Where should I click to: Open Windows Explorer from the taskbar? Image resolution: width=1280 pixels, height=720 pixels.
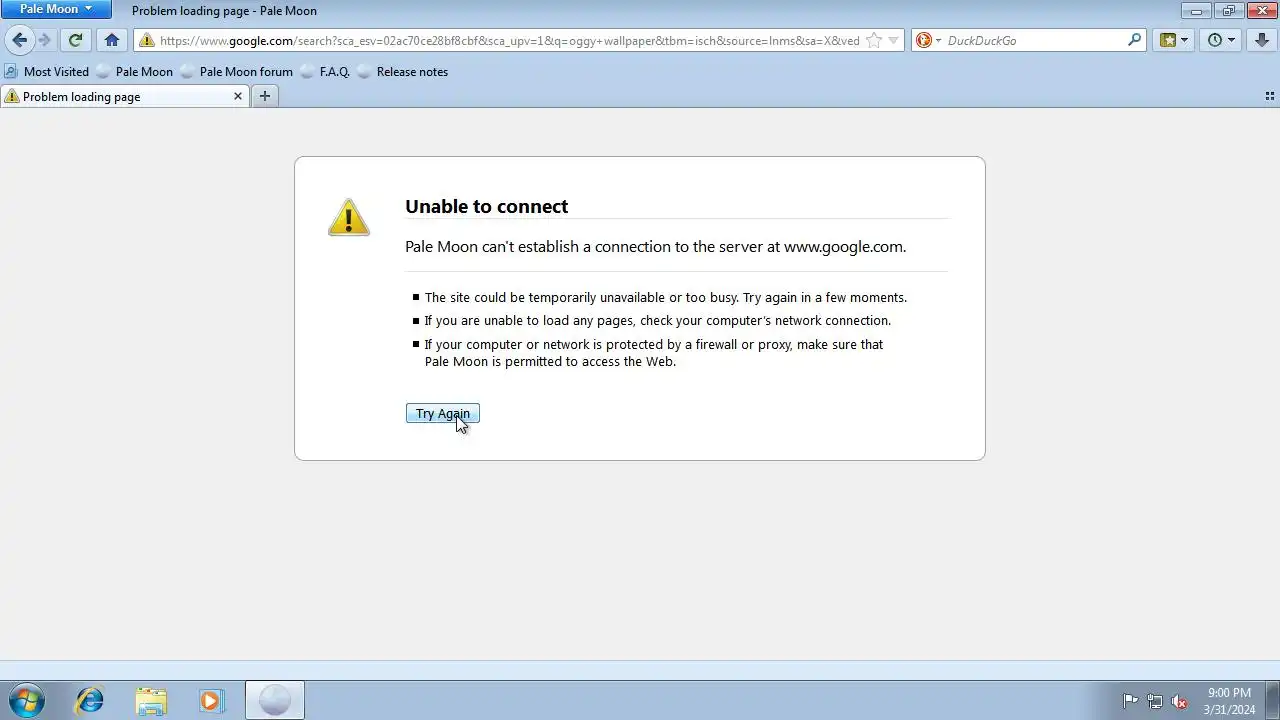coord(151,700)
